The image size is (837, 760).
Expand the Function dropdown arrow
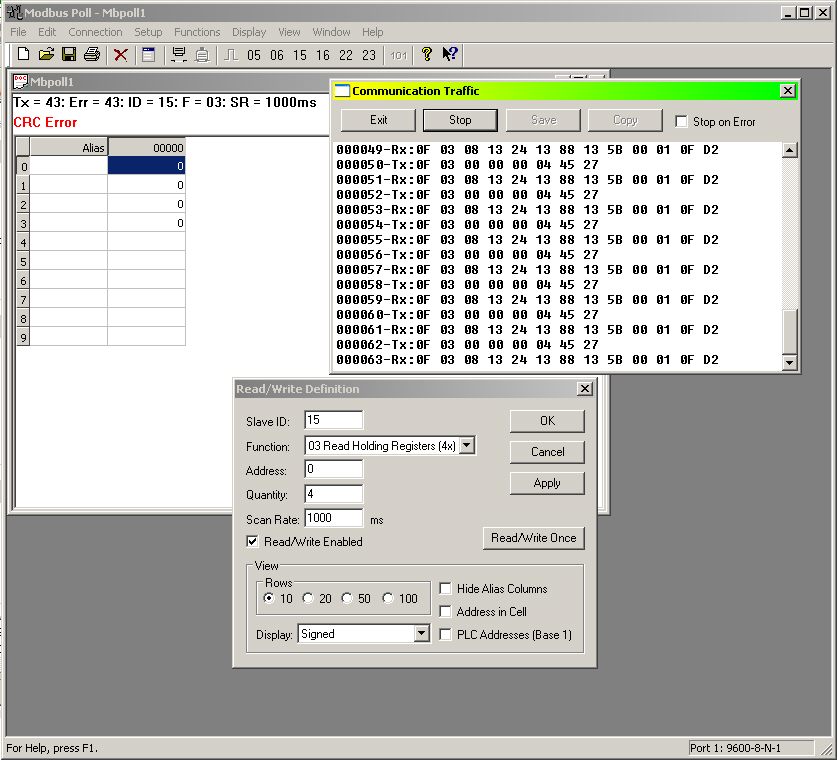467,445
